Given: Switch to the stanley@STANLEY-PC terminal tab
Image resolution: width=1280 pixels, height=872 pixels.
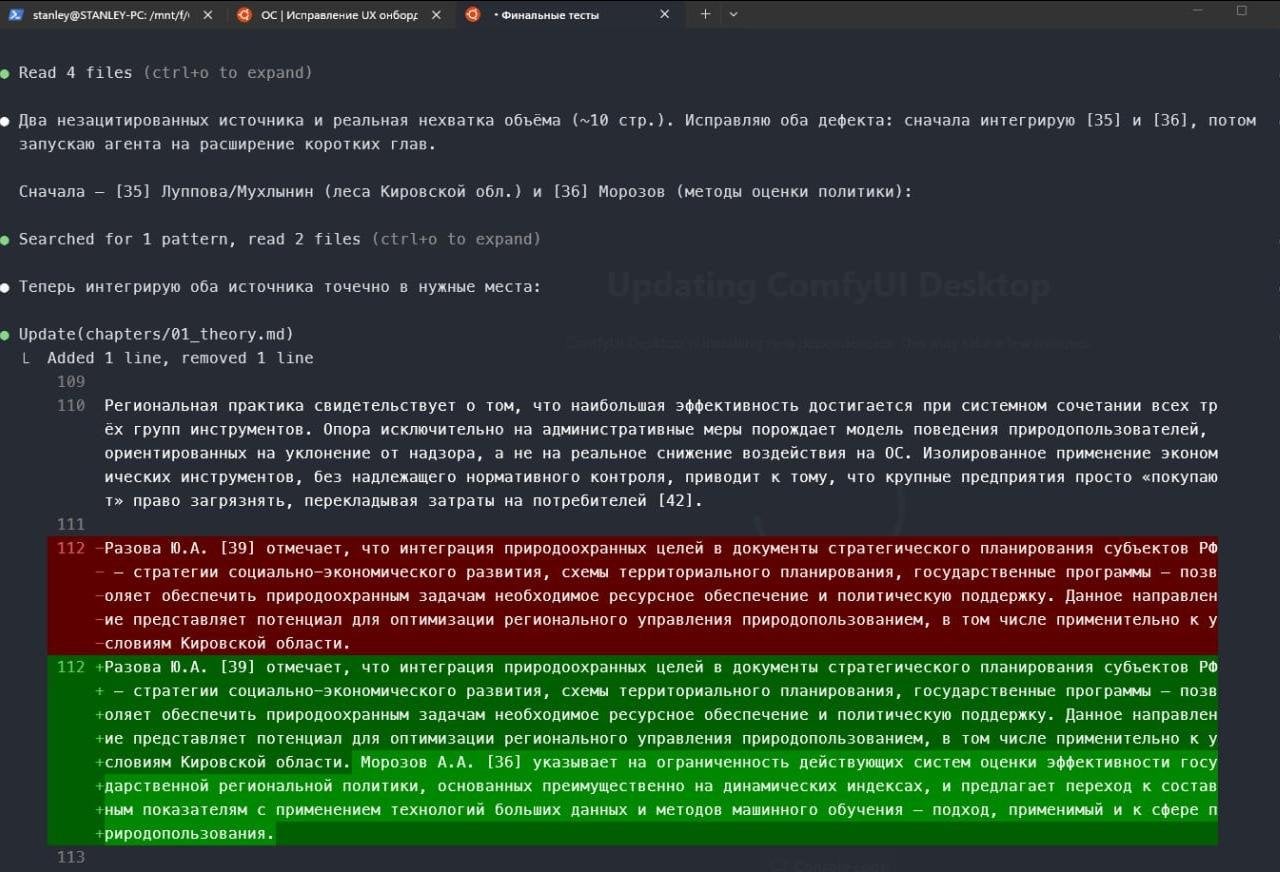Looking at the screenshot, I should pos(110,14).
